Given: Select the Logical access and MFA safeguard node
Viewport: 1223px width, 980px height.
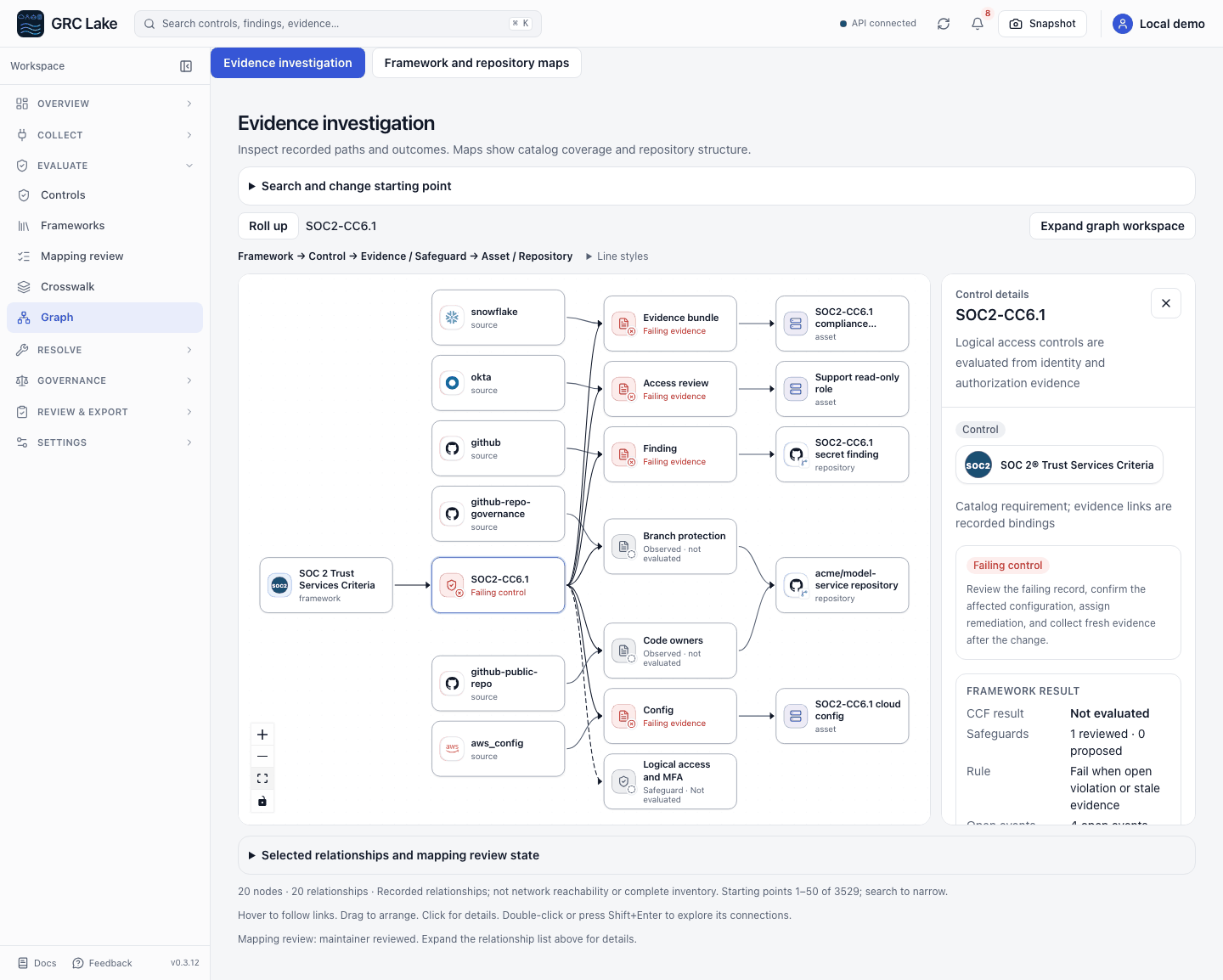Looking at the screenshot, I should tap(670, 781).
